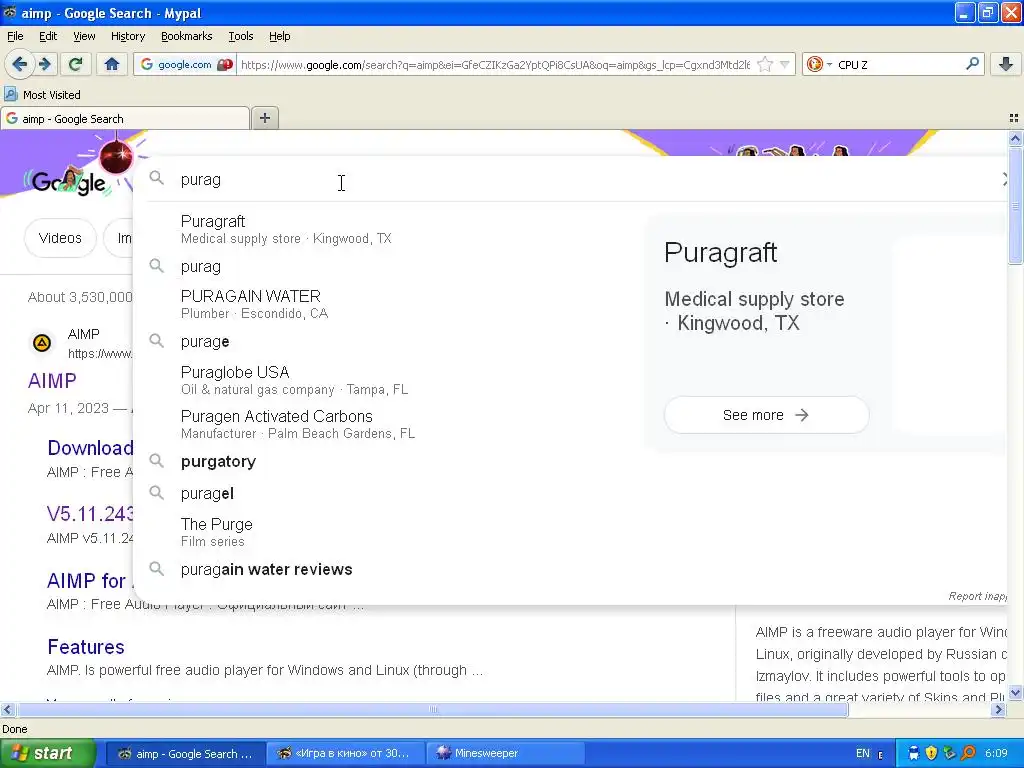Go forward with the Forward arrow button
Image resolution: width=1024 pixels, height=768 pixels.
pos(45,64)
